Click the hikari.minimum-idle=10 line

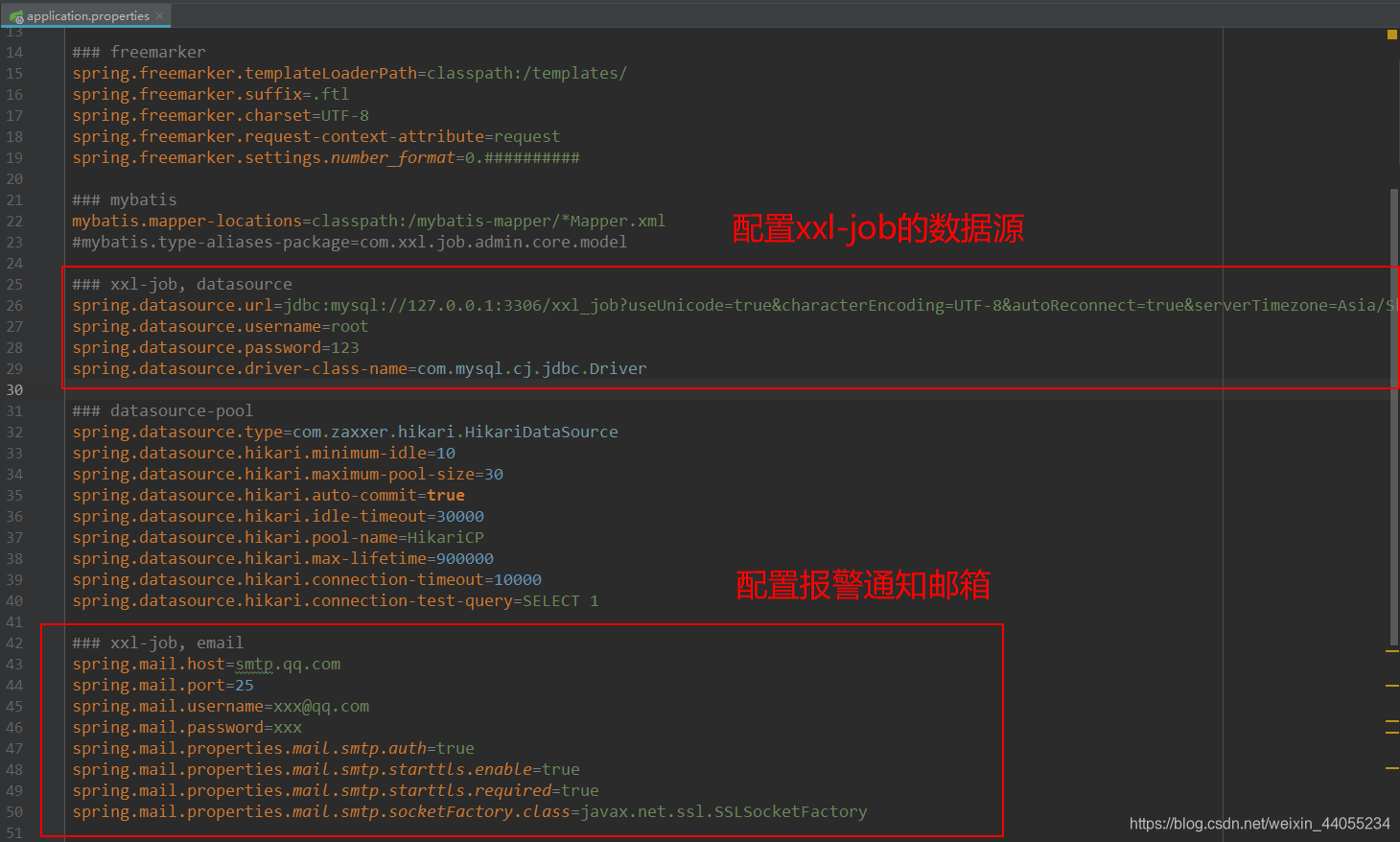tap(264, 453)
